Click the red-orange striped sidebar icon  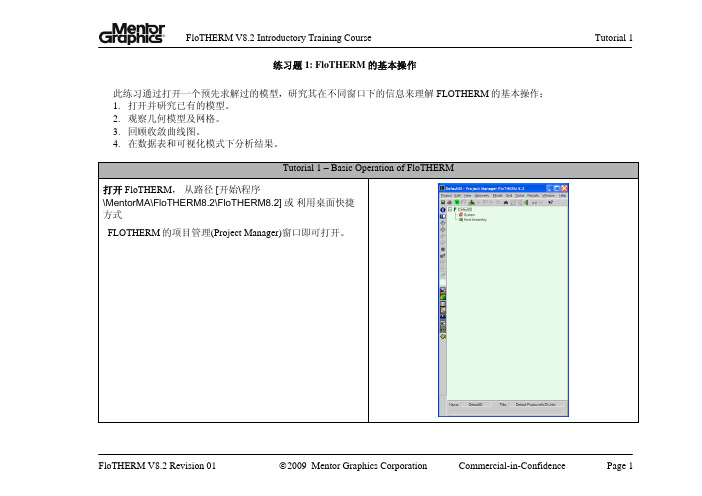click(443, 310)
